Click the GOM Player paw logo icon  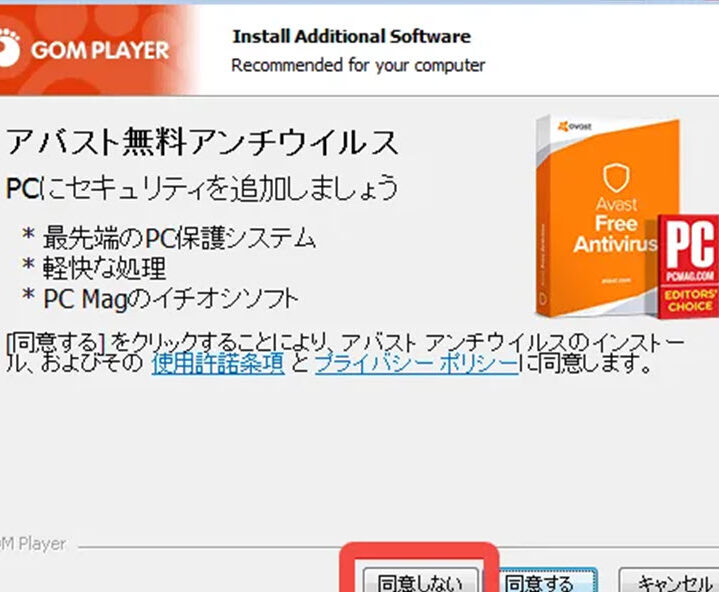[12, 48]
